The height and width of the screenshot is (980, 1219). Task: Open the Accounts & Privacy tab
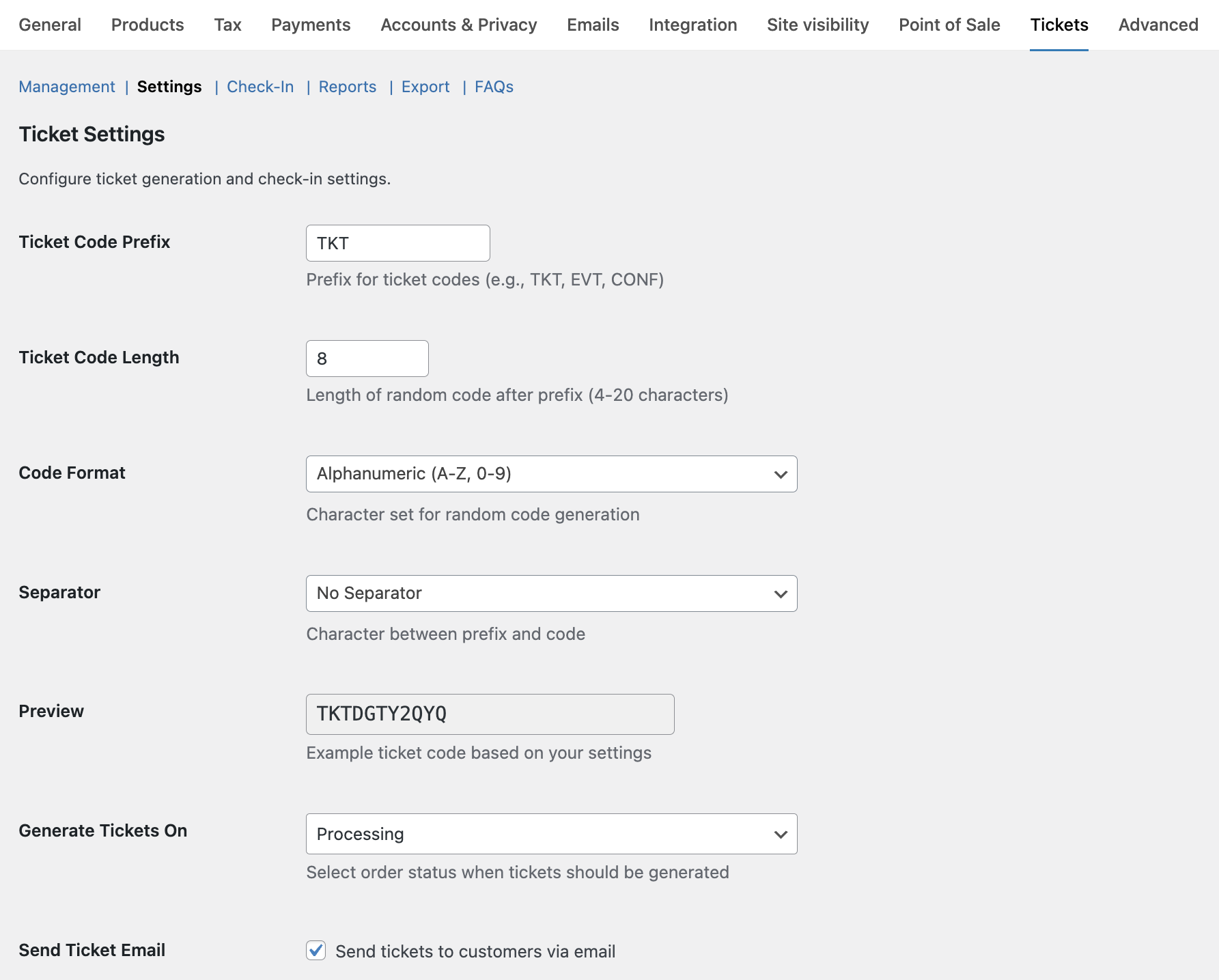point(459,25)
